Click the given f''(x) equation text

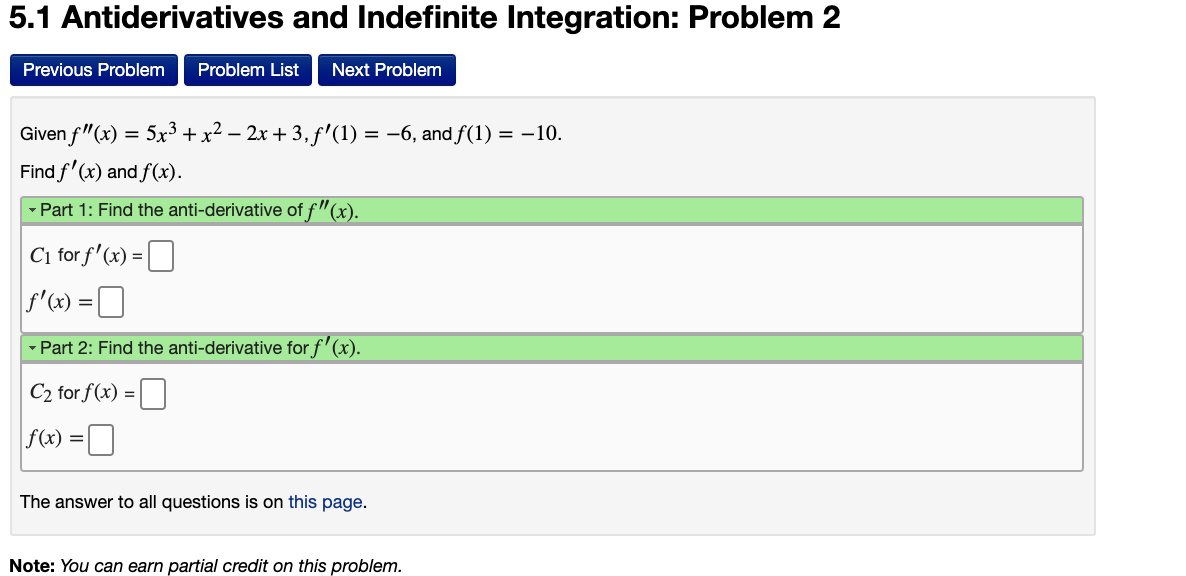pyautogui.click(x=288, y=133)
